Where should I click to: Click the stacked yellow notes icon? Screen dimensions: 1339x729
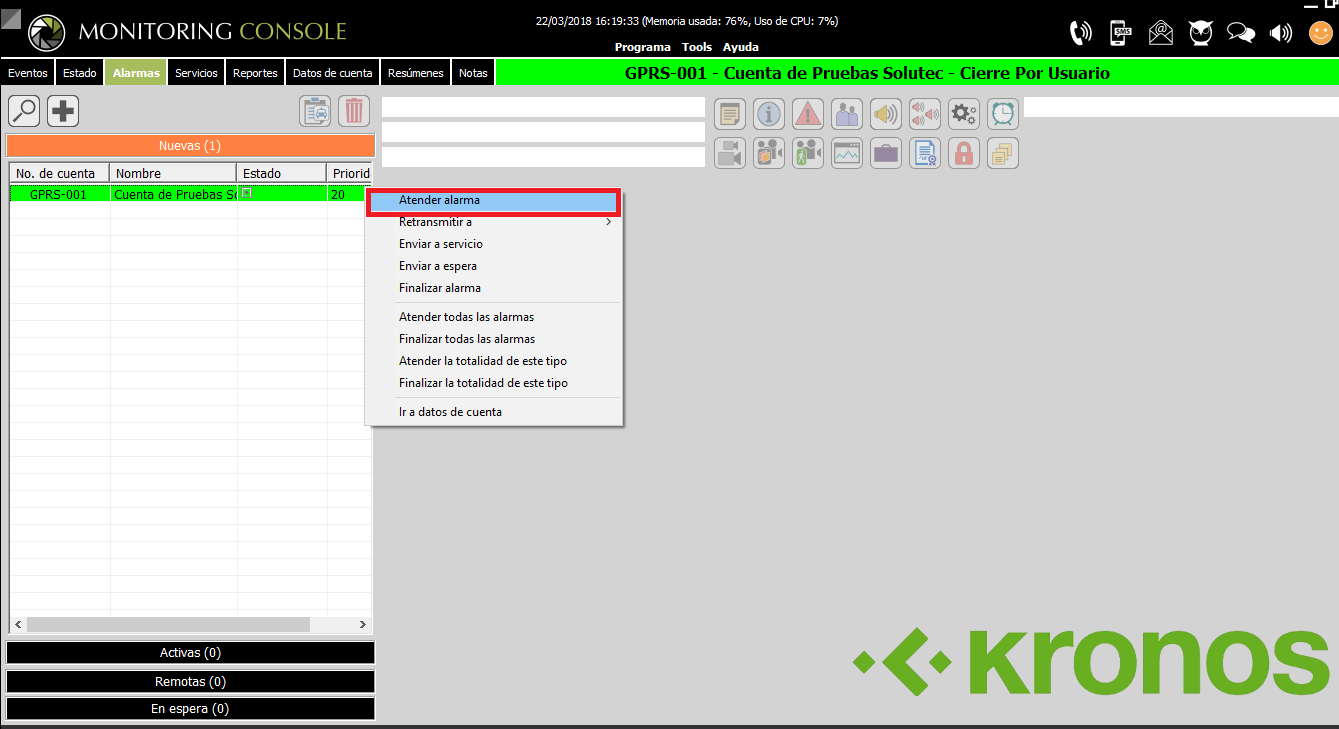pyautogui.click(x=1003, y=153)
